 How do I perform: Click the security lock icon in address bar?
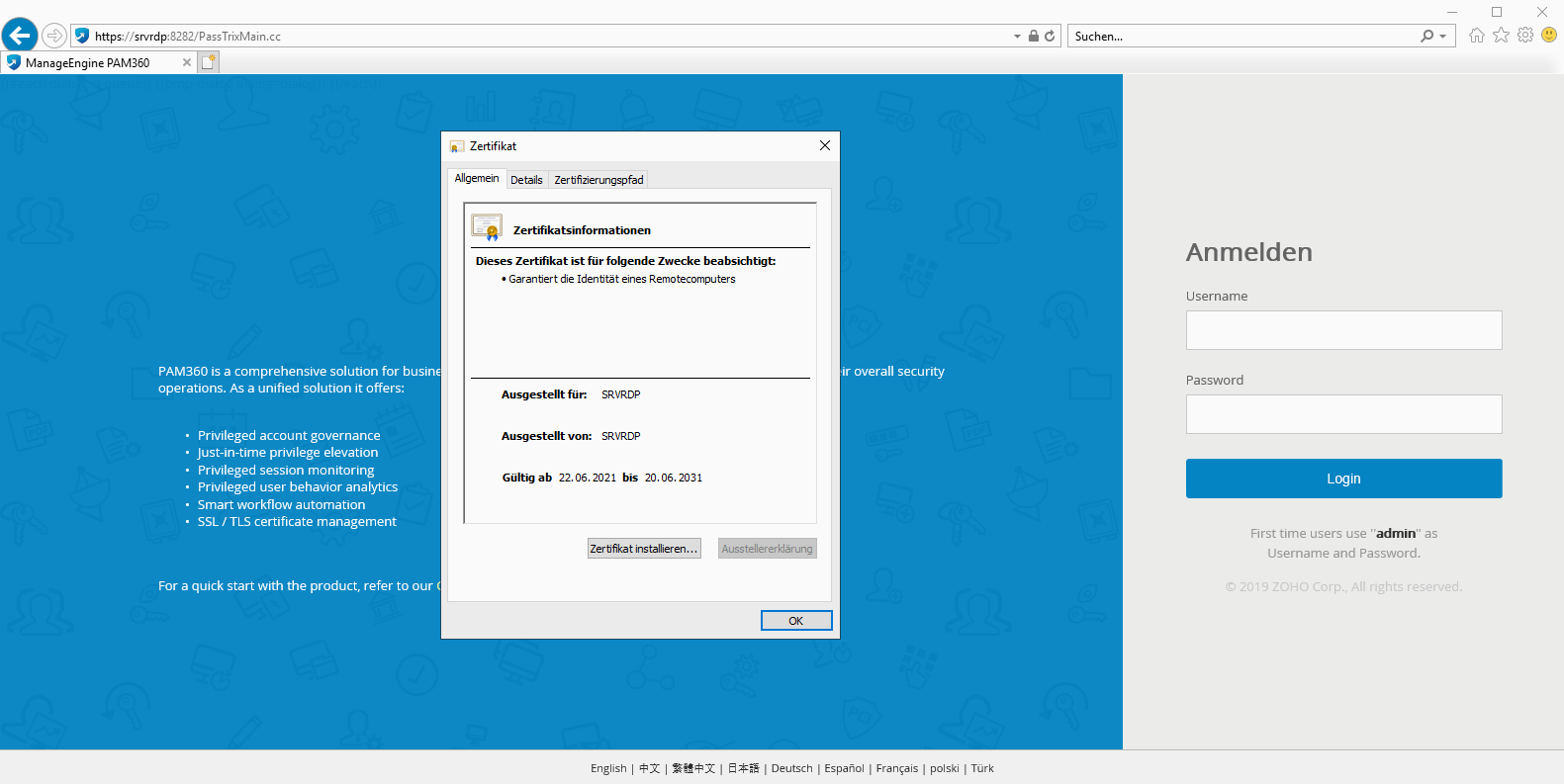coord(1033,36)
